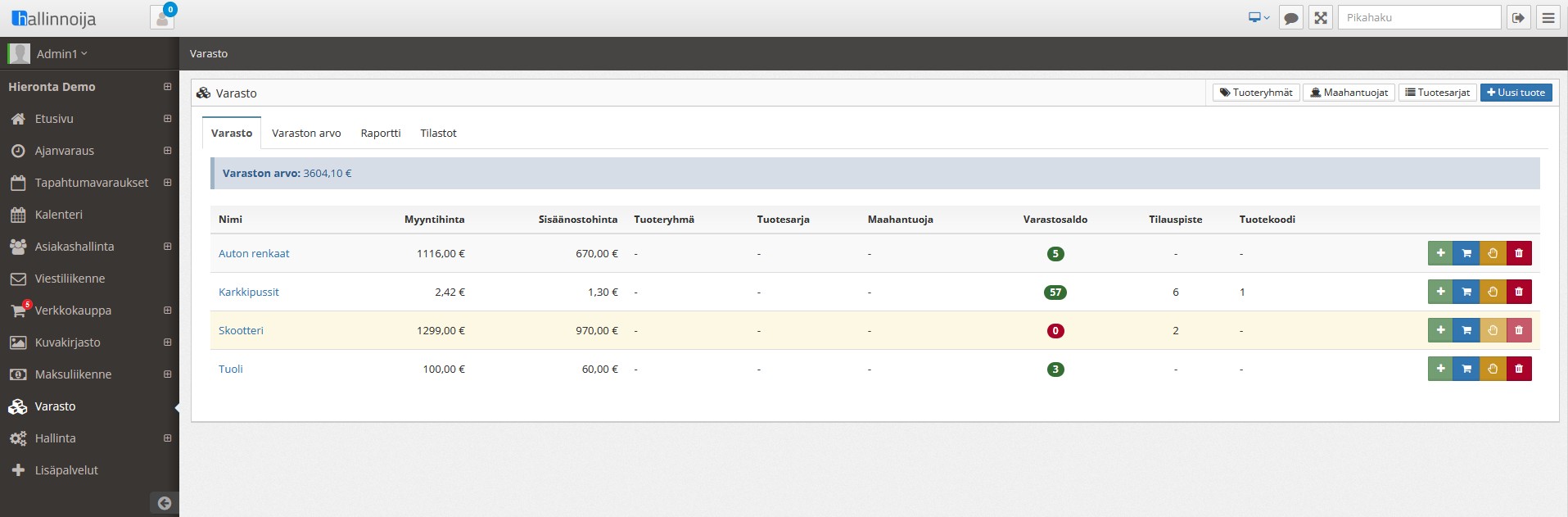
Task: Click the Uusi tuote button
Action: pyautogui.click(x=1516, y=93)
